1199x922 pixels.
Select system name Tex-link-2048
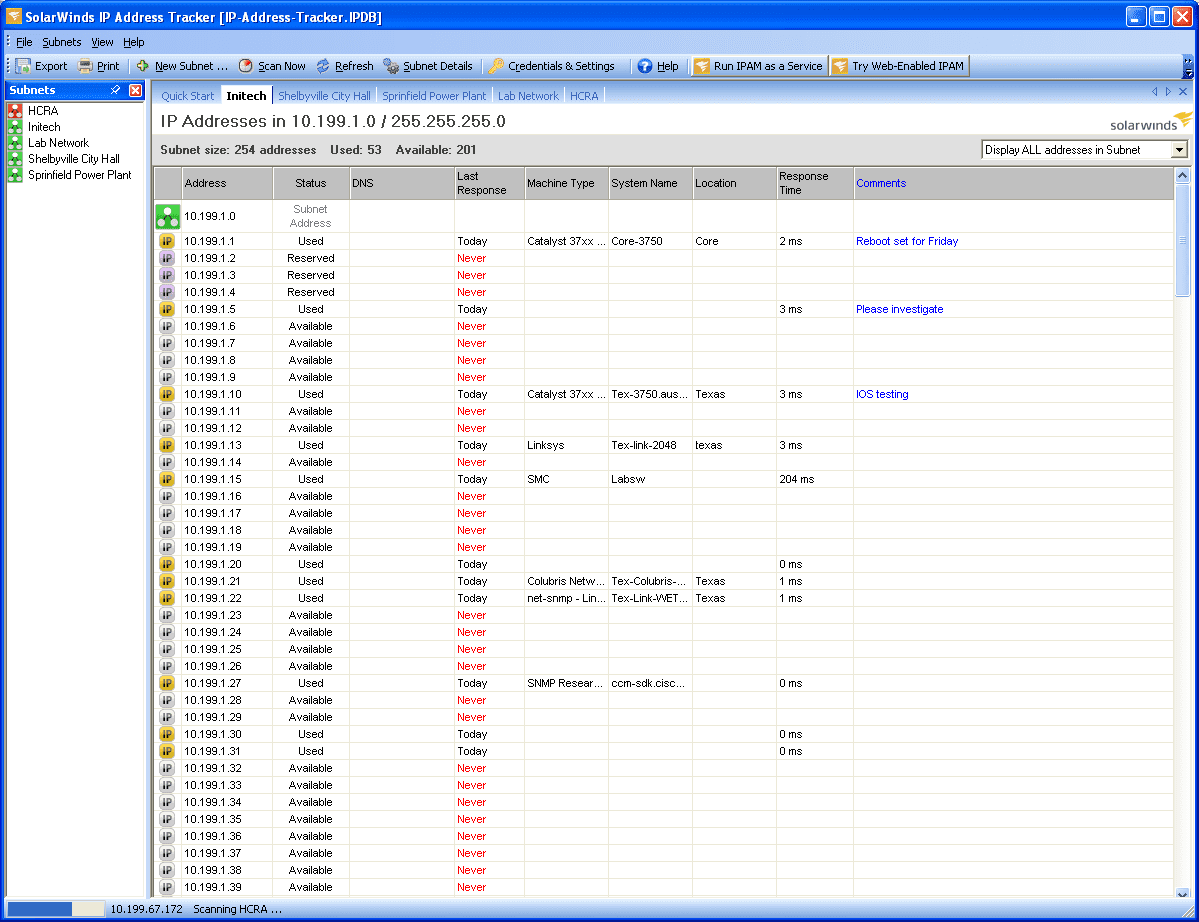coord(644,446)
